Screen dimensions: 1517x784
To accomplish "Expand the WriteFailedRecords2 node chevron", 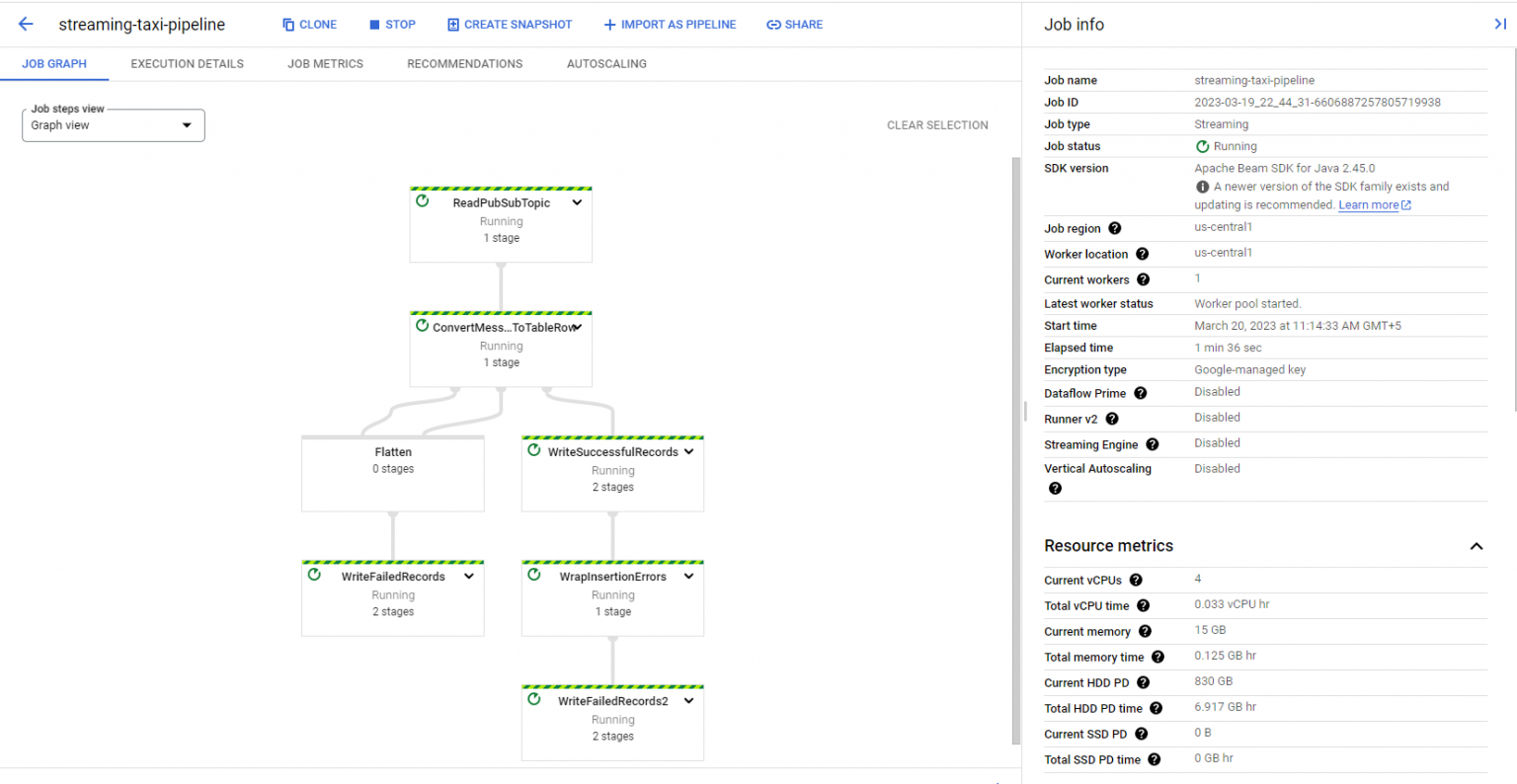I will 688,701.
